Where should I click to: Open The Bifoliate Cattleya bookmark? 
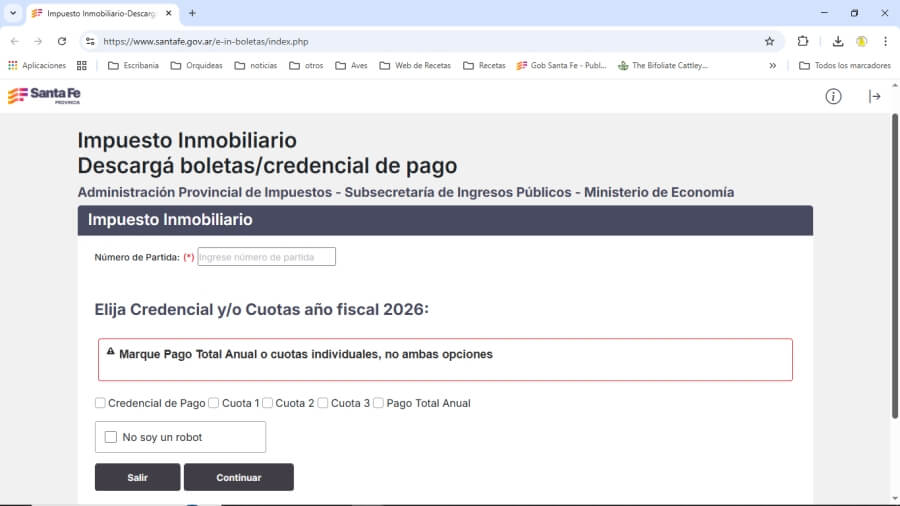(x=663, y=65)
